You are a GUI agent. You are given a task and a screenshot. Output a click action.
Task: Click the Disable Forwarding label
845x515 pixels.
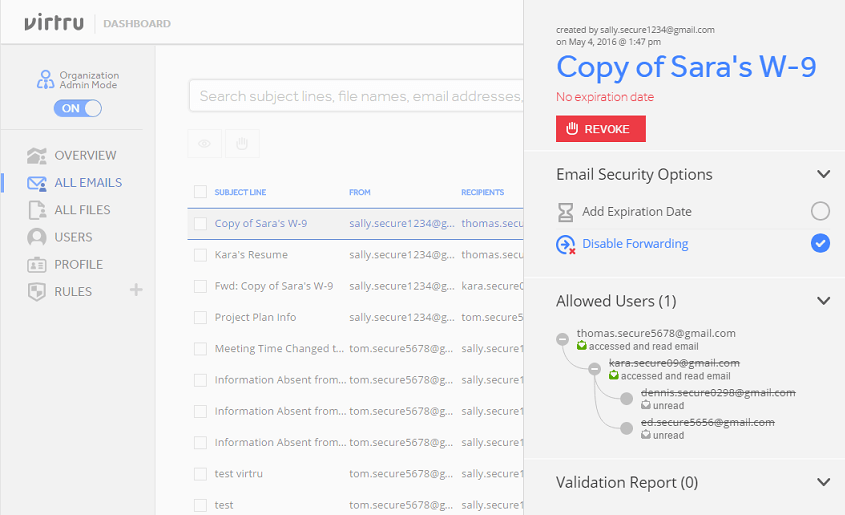(x=635, y=244)
